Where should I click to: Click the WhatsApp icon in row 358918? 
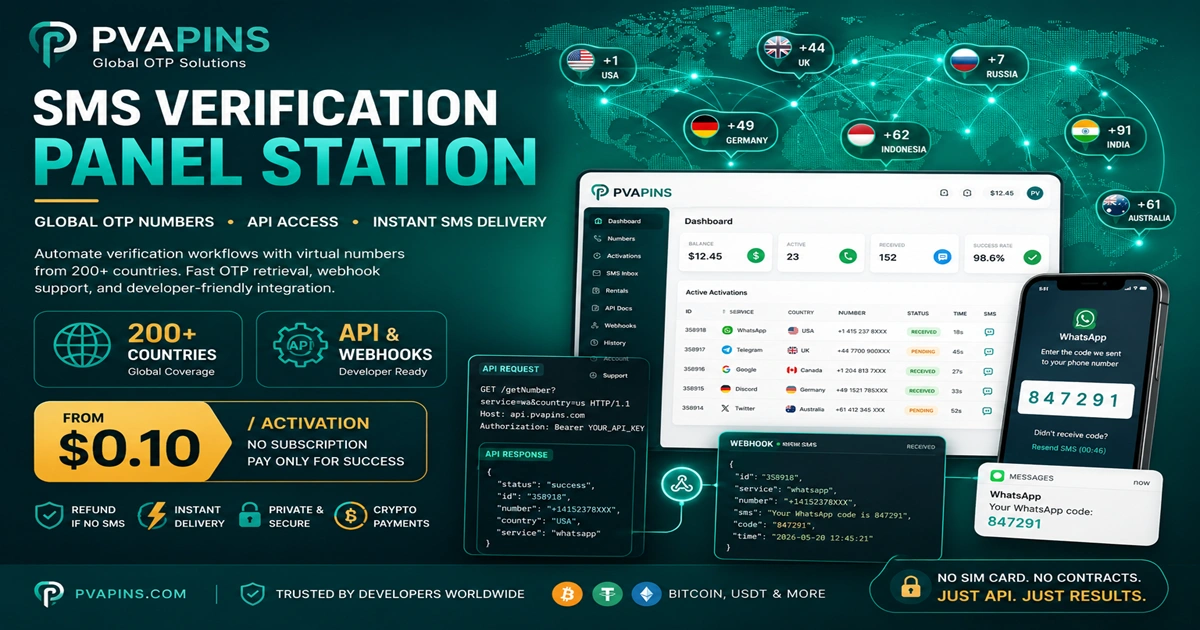click(x=727, y=330)
